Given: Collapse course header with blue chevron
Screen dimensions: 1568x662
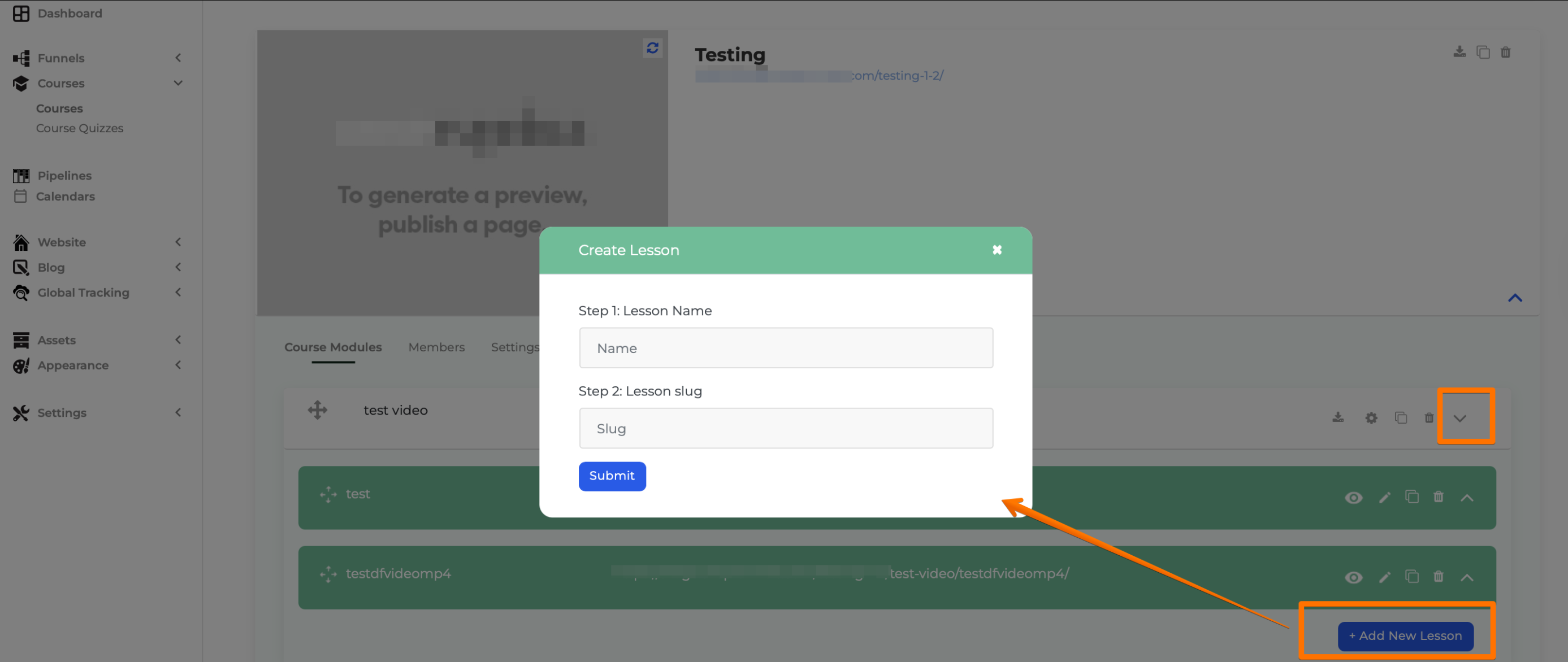Looking at the screenshot, I should 1514,298.
